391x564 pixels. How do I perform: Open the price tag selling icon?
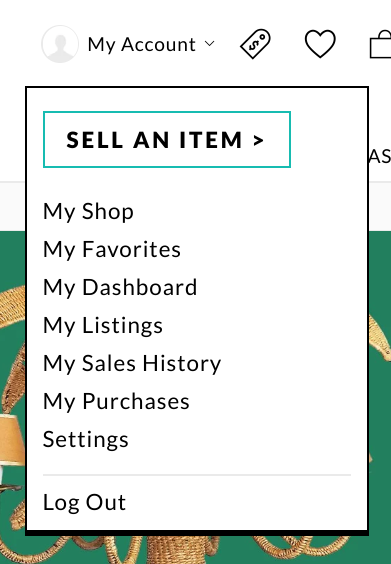click(255, 44)
